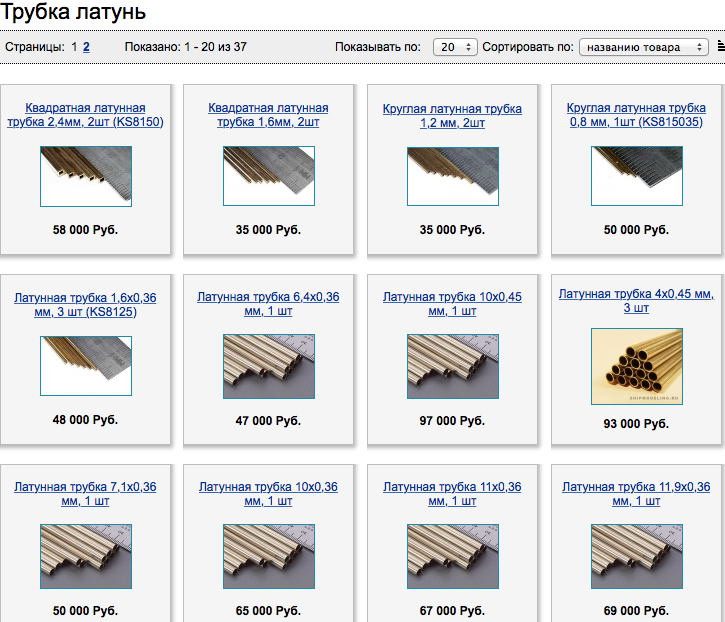The width and height of the screenshot is (725, 622).
Task: Go to page 2 of results
Action: [86, 47]
